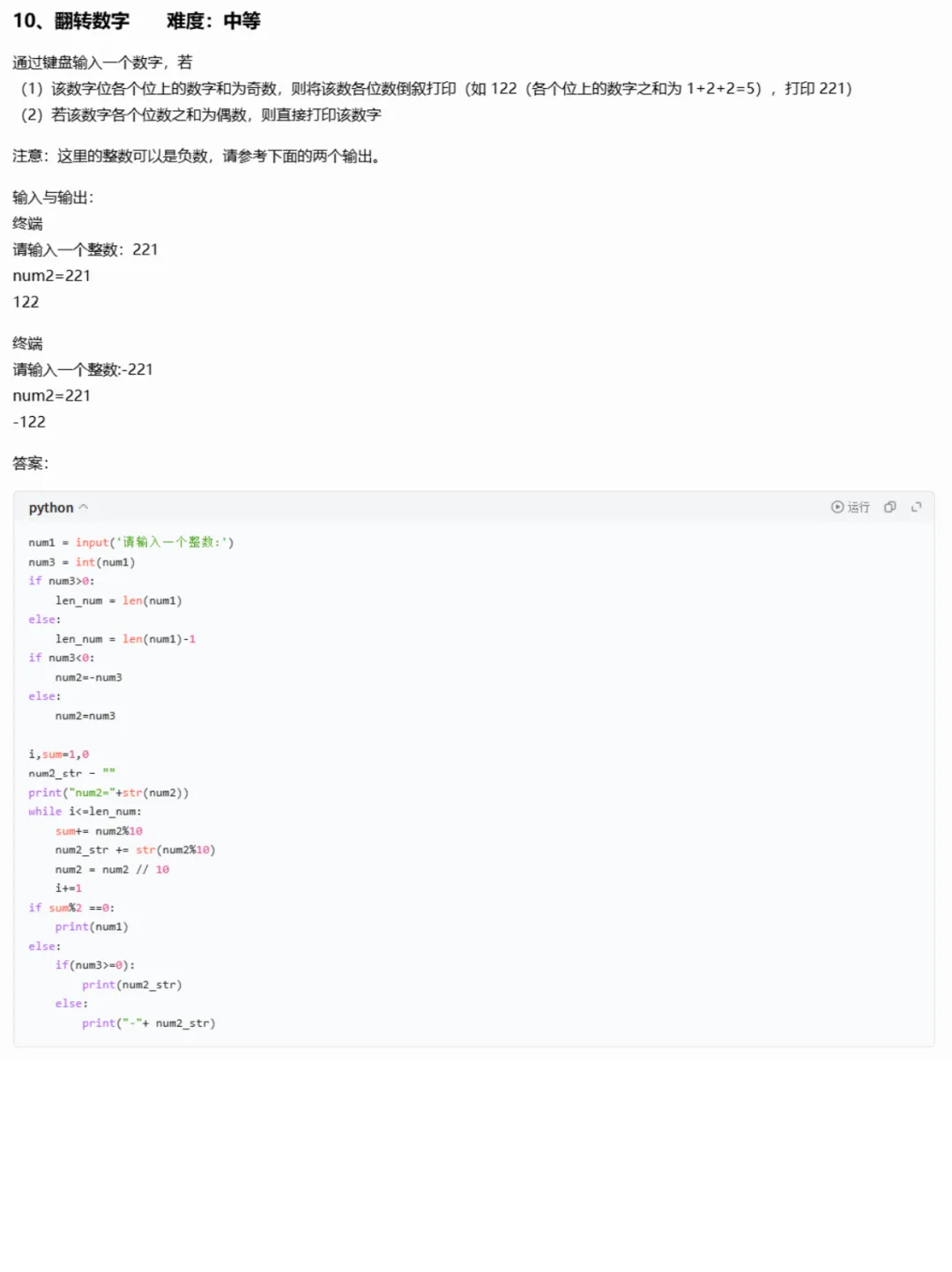Click the print("num2="+str(num2)) line
The width and height of the screenshot is (952, 1272).
click(x=108, y=792)
